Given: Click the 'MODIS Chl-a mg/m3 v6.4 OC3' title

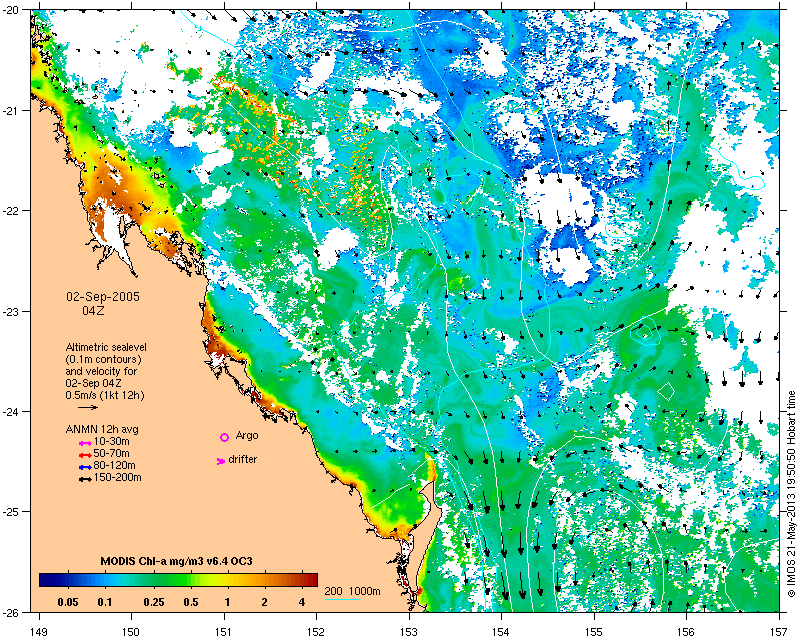Looking at the screenshot, I should 177,561.
